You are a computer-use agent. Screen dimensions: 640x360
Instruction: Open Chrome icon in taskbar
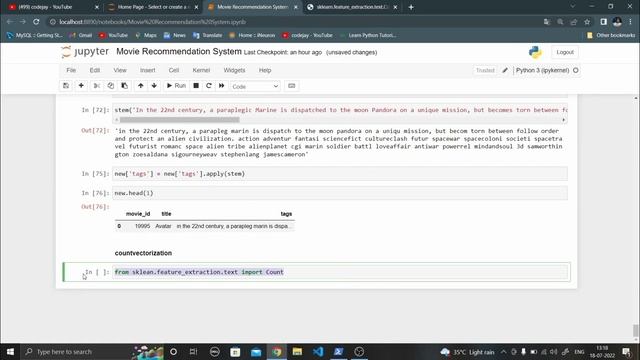[x=277, y=351]
